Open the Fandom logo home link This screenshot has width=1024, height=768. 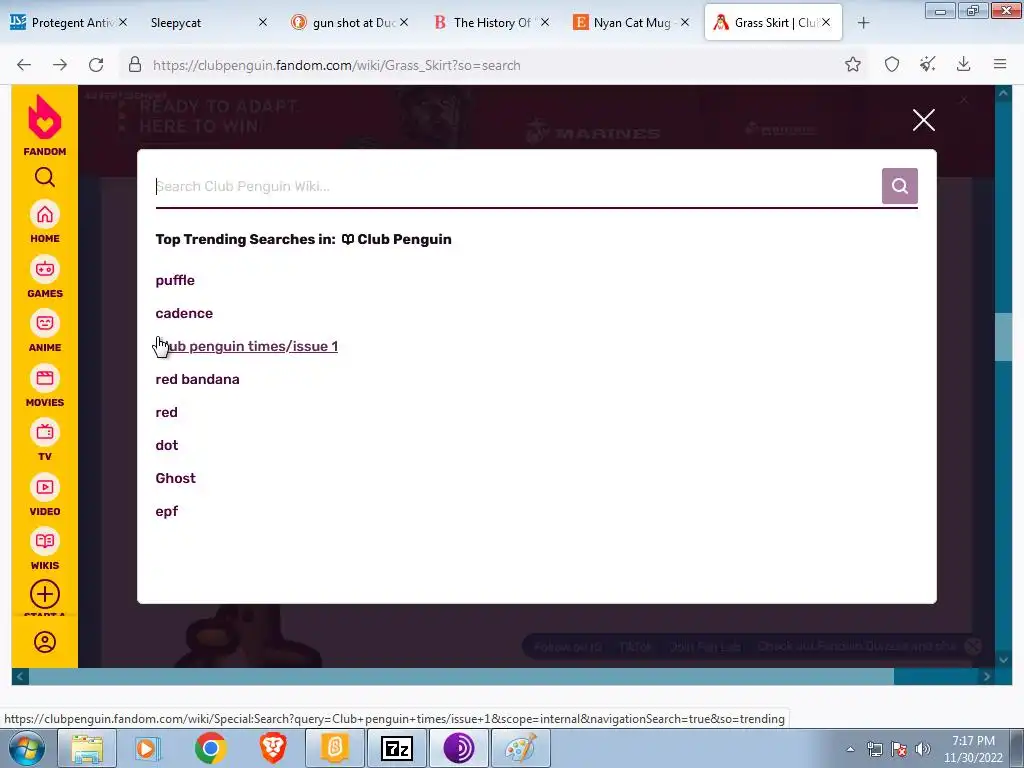[x=44, y=125]
